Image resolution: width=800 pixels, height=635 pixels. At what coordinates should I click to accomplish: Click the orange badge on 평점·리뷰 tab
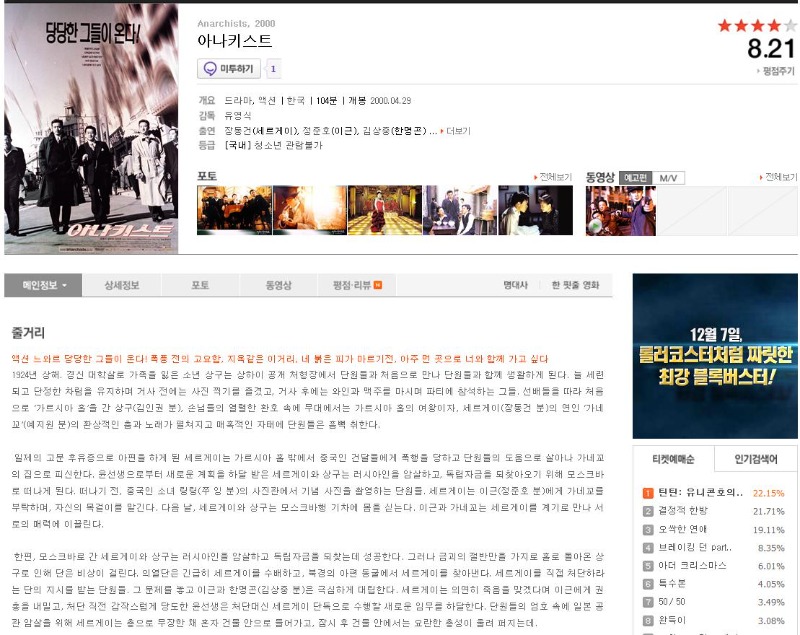379,286
